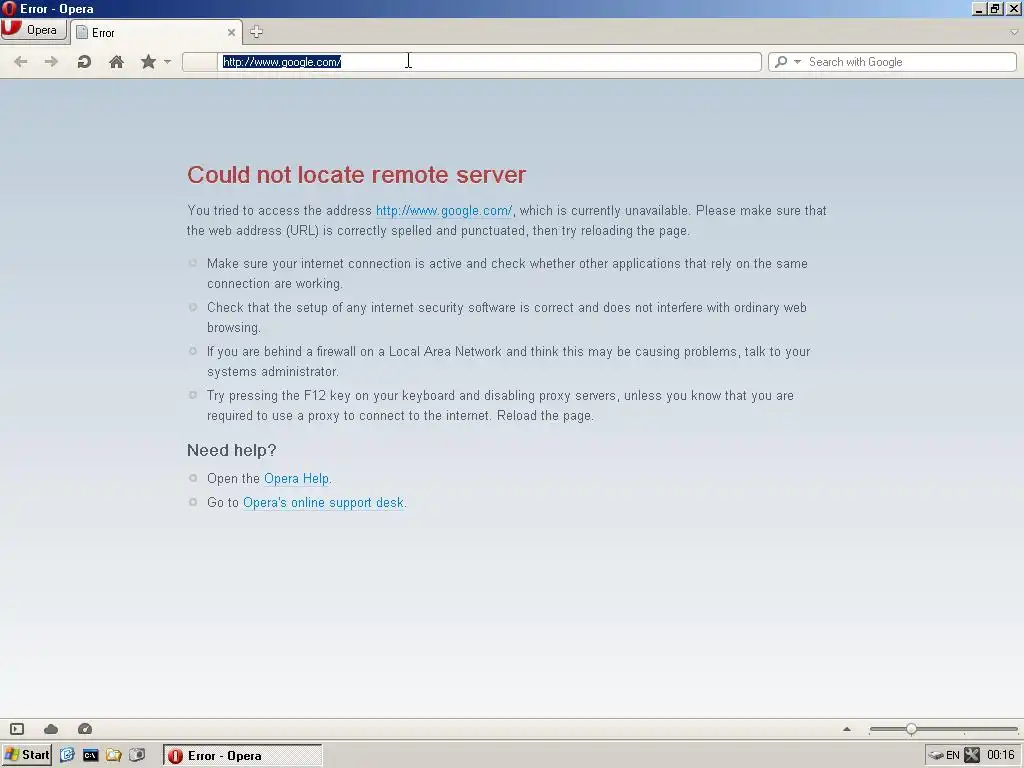The width and height of the screenshot is (1024, 768).
Task: Open a new tab with plus button
Action: point(256,31)
